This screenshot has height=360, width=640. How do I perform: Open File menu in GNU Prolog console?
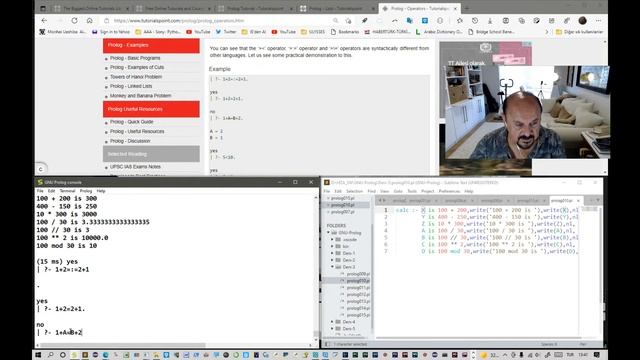[x=40, y=191]
